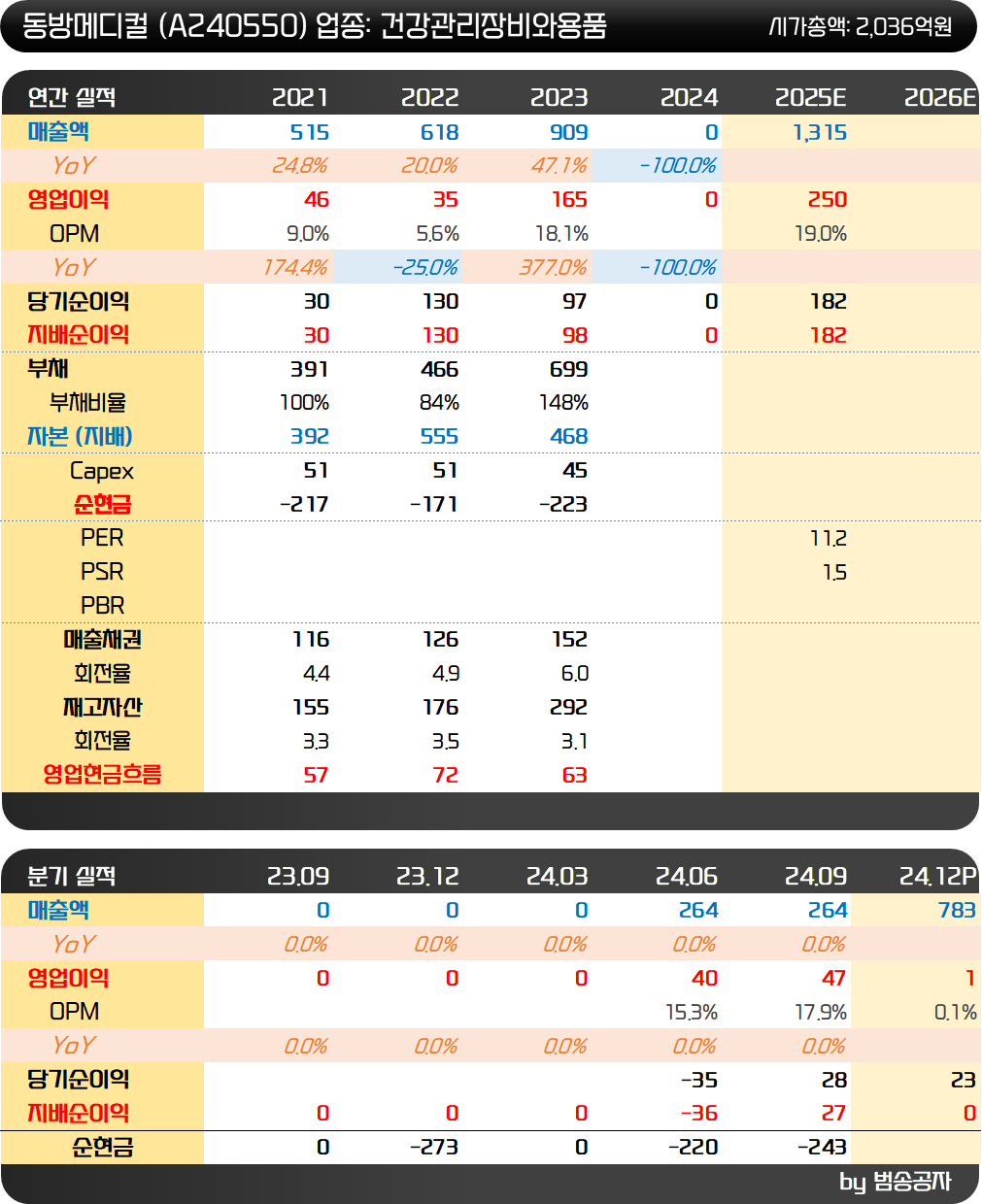Select the OPM estimate 19.0%
Image resolution: width=982 pixels, height=1204 pixels.
point(821,234)
